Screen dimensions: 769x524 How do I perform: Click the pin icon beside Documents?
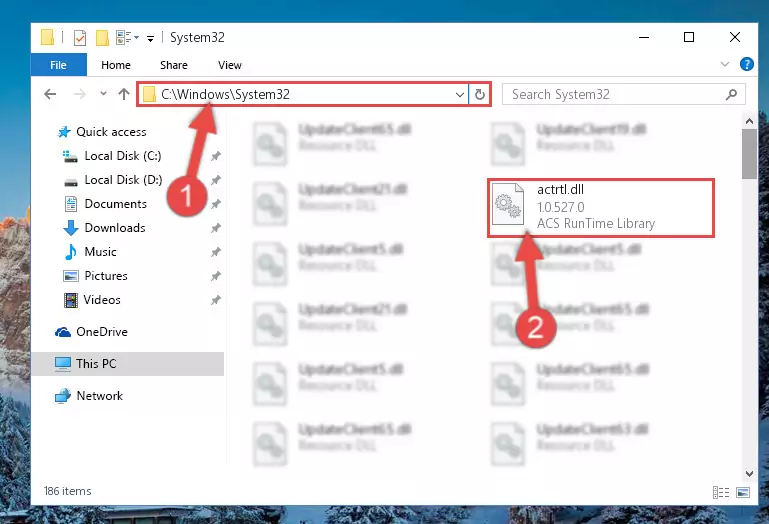click(215, 204)
